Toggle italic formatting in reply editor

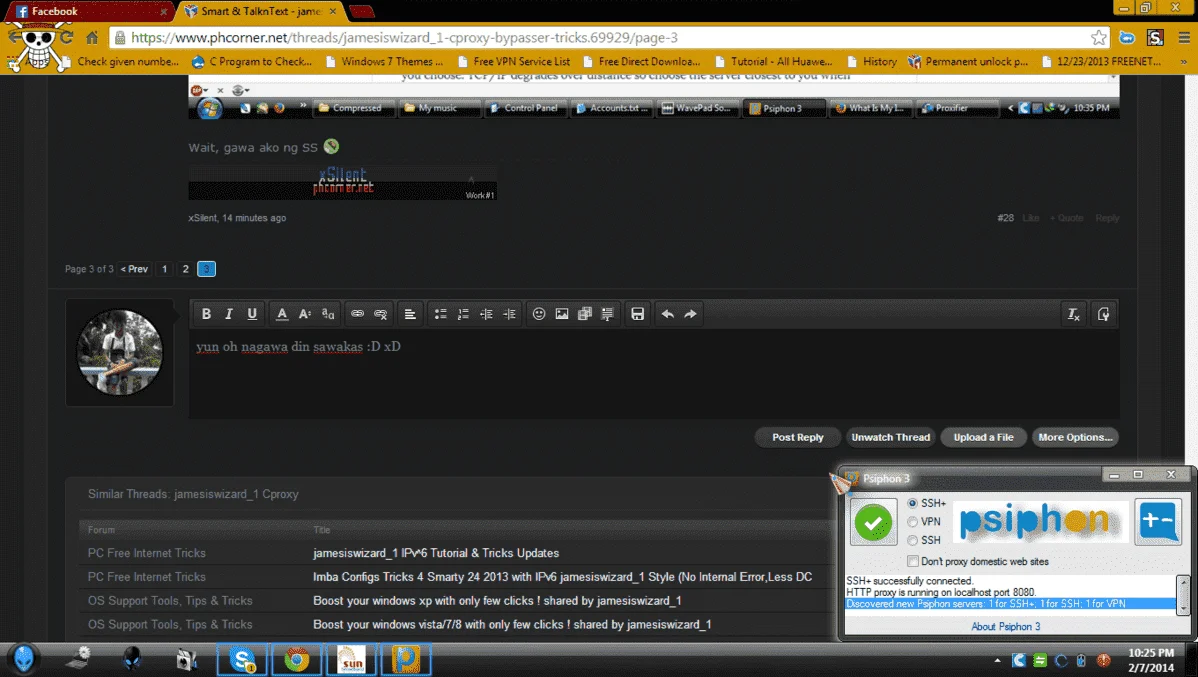pos(228,314)
